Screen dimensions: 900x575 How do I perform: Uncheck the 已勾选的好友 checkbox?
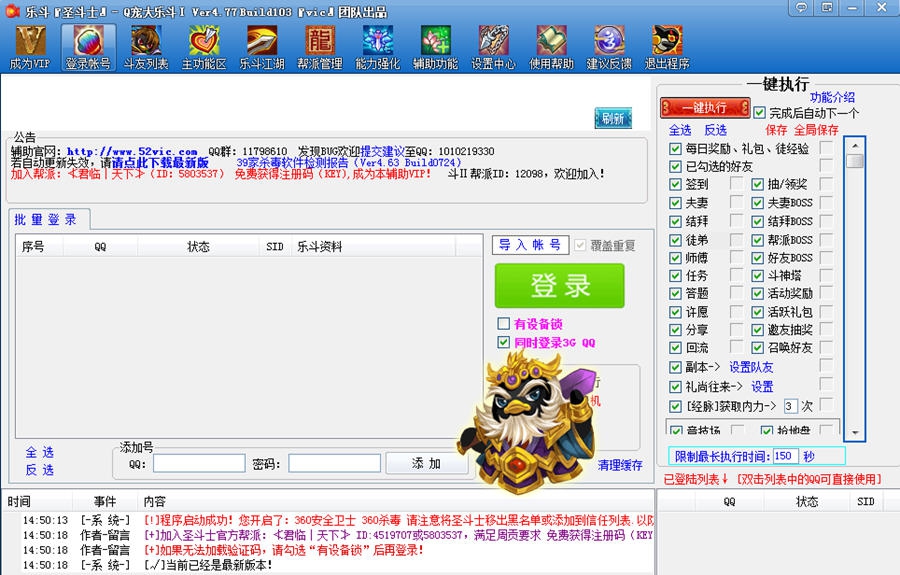click(x=676, y=167)
